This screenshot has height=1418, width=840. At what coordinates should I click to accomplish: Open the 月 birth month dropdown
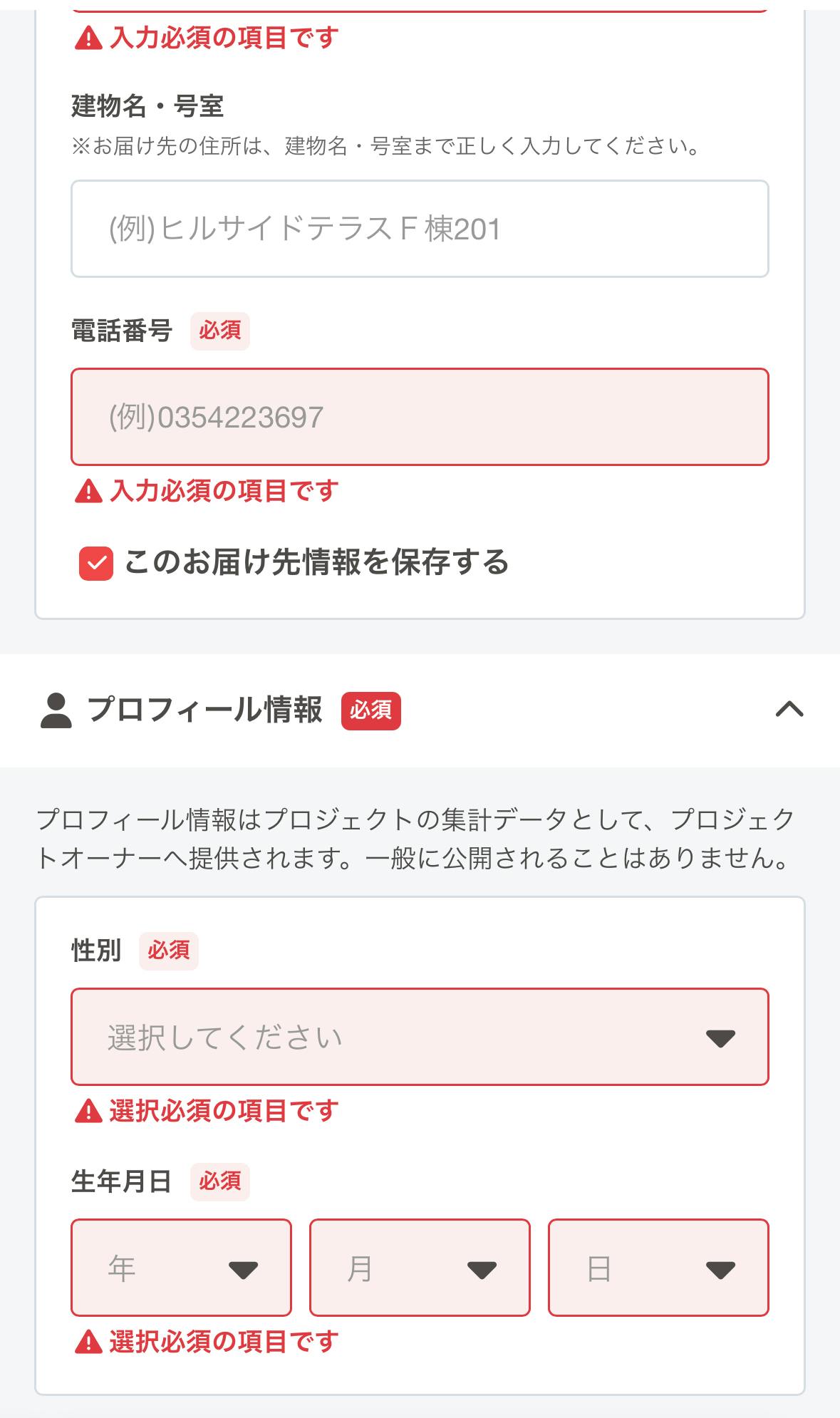click(x=420, y=1268)
